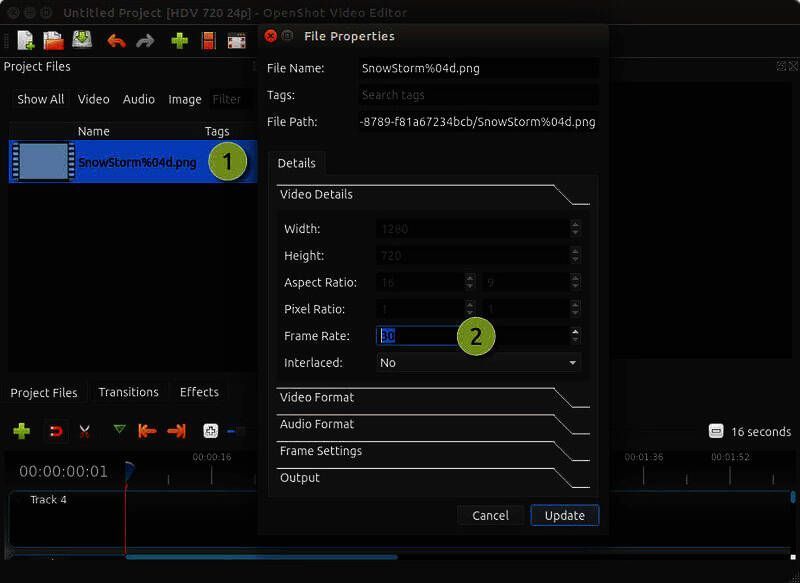
Task: Expand the Video Format section
Action: pyautogui.click(x=317, y=398)
